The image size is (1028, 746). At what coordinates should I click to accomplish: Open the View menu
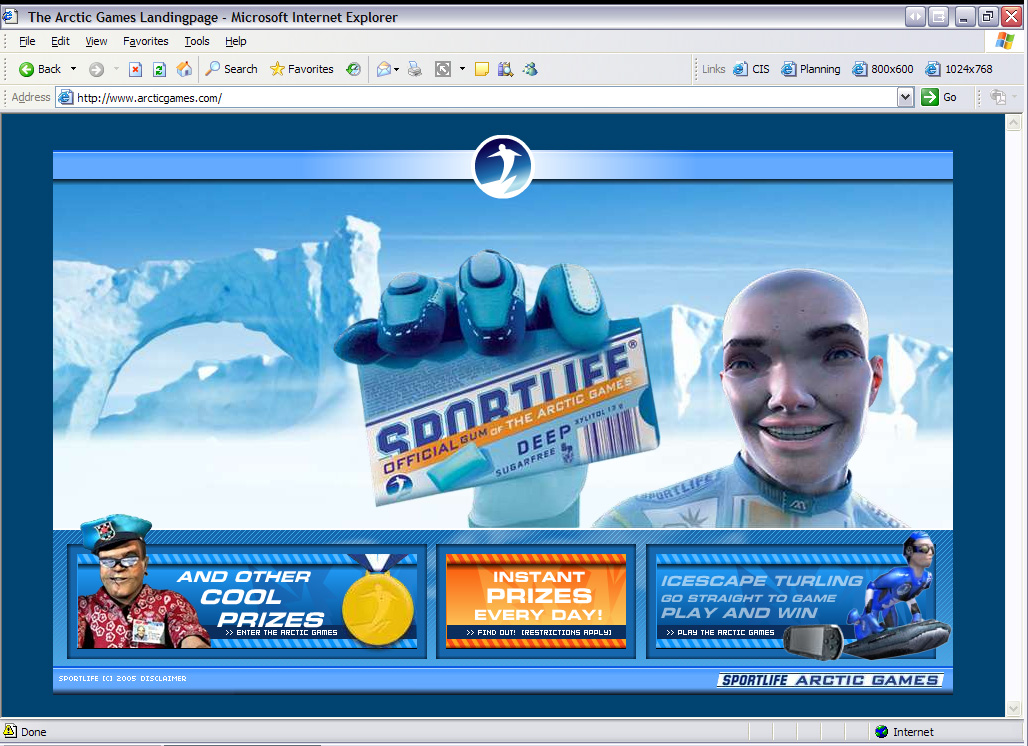[96, 41]
